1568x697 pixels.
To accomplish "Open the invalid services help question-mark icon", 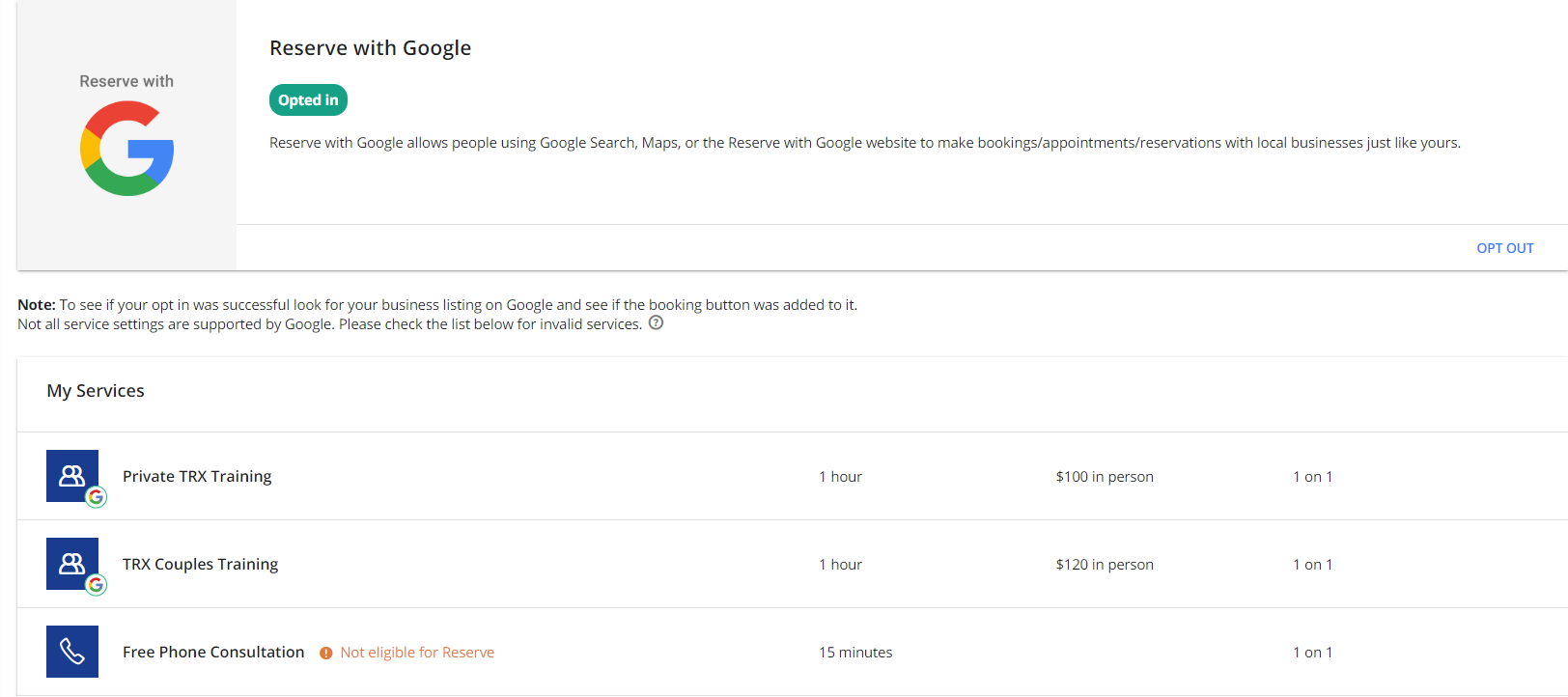I will click(656, 323).
